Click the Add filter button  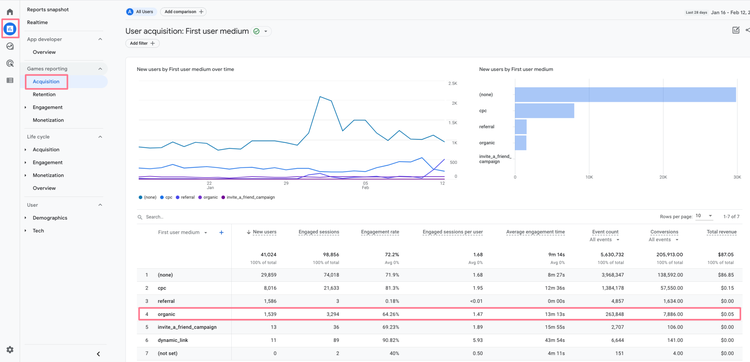(142, 44)
